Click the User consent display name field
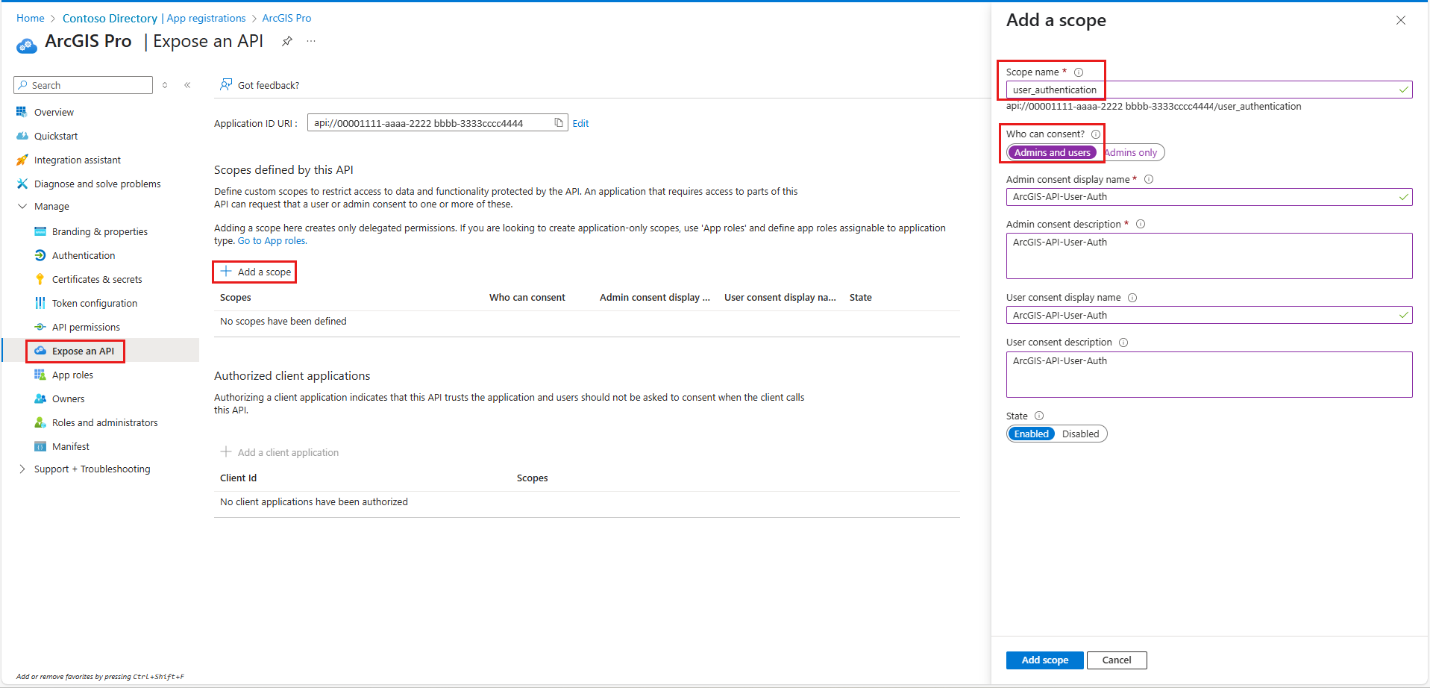 pyautogui.click(x=1209, y=315)
